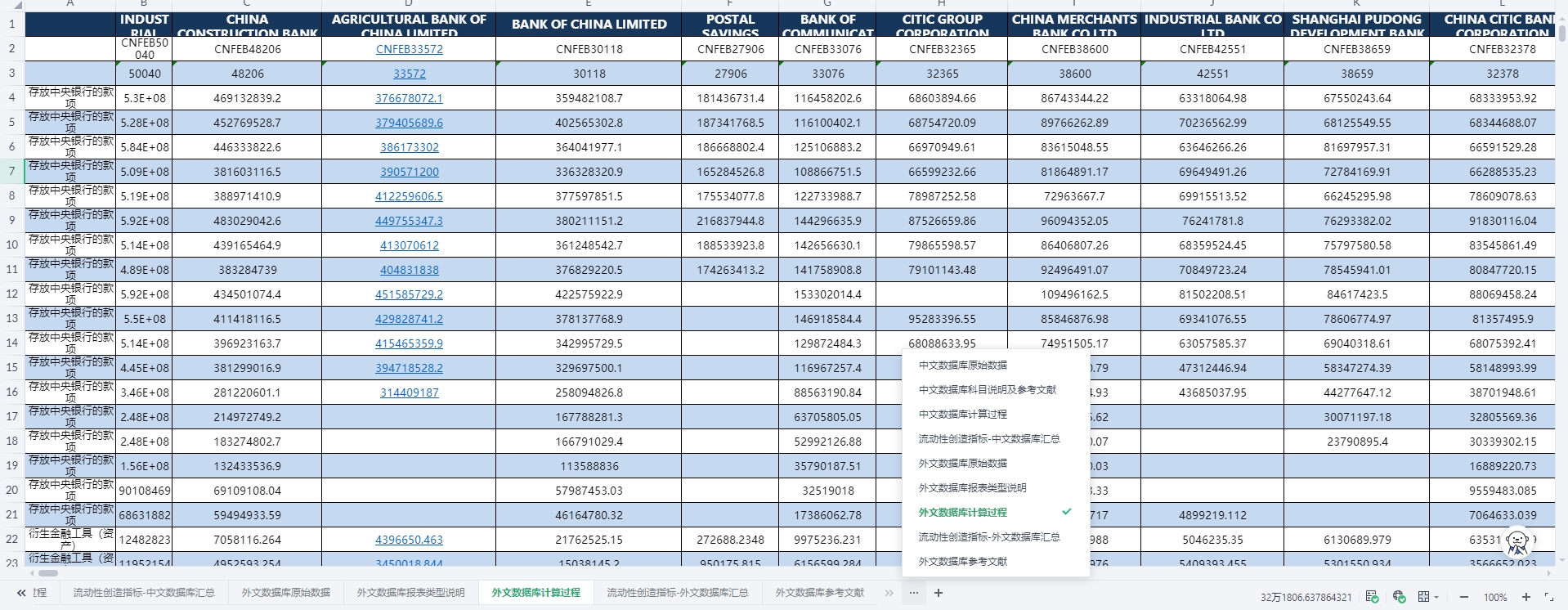Image resolution: width=1568 pixels, height=610 pixels.
Task: Choose 外文数据库原始数据 in sheet list popup
Action: pyautogui.click(x=996, y=464)
